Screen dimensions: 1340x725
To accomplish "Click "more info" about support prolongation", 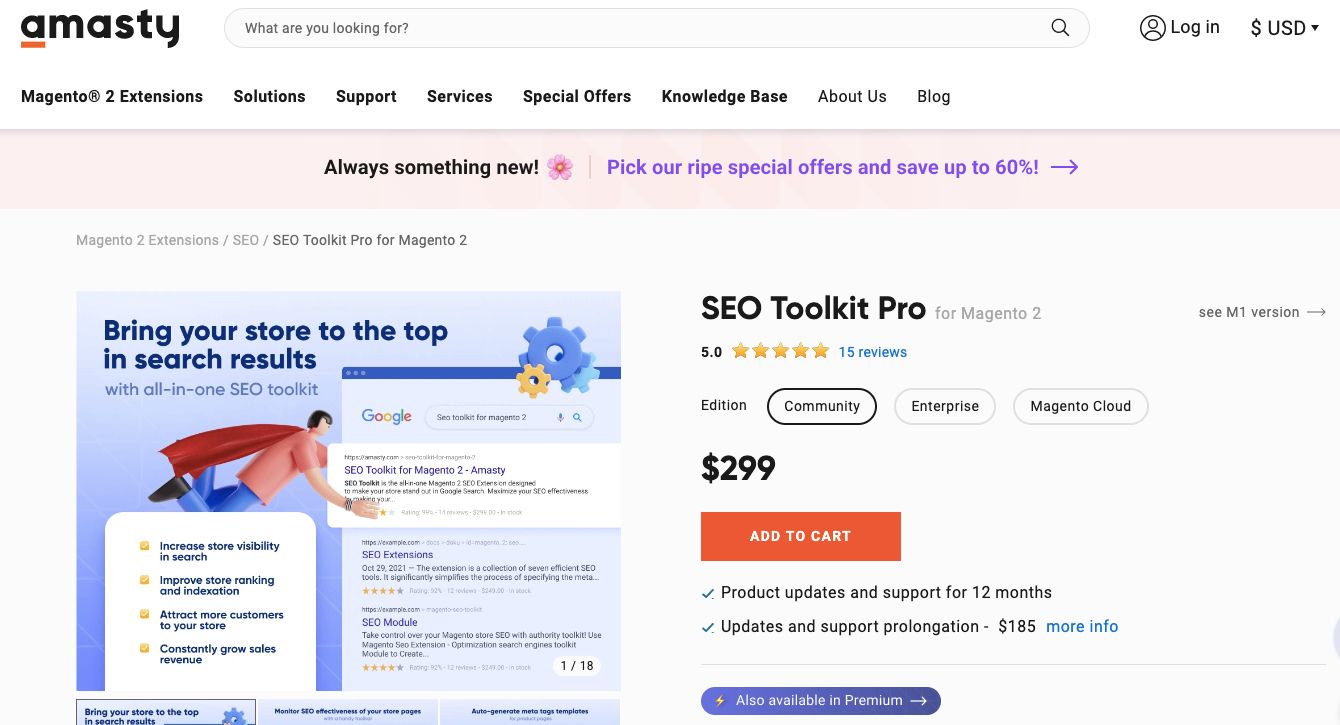I will [1082, 626].
